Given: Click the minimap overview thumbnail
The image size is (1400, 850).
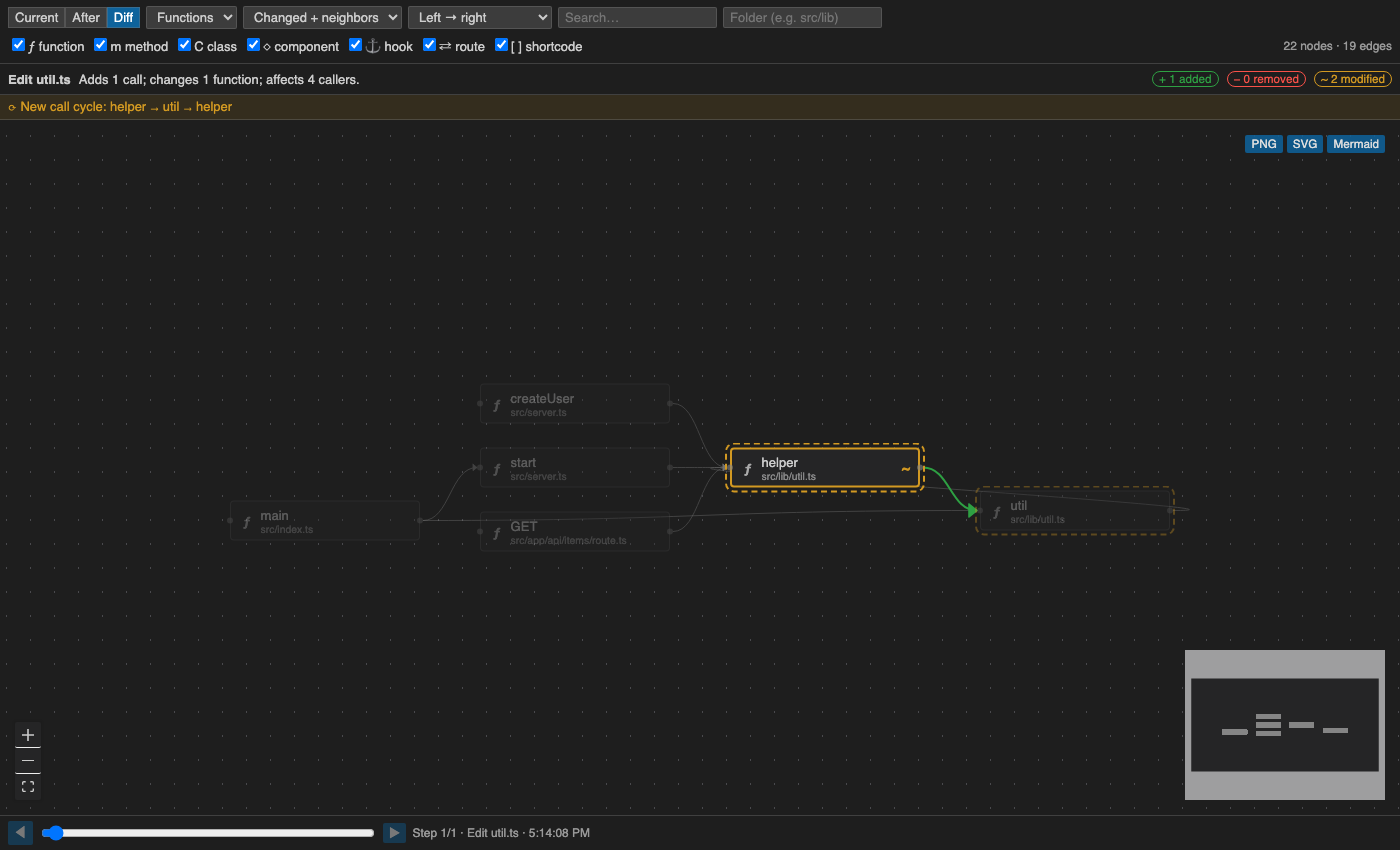Looking at the screenshot, I should [x=1285, y=725].
